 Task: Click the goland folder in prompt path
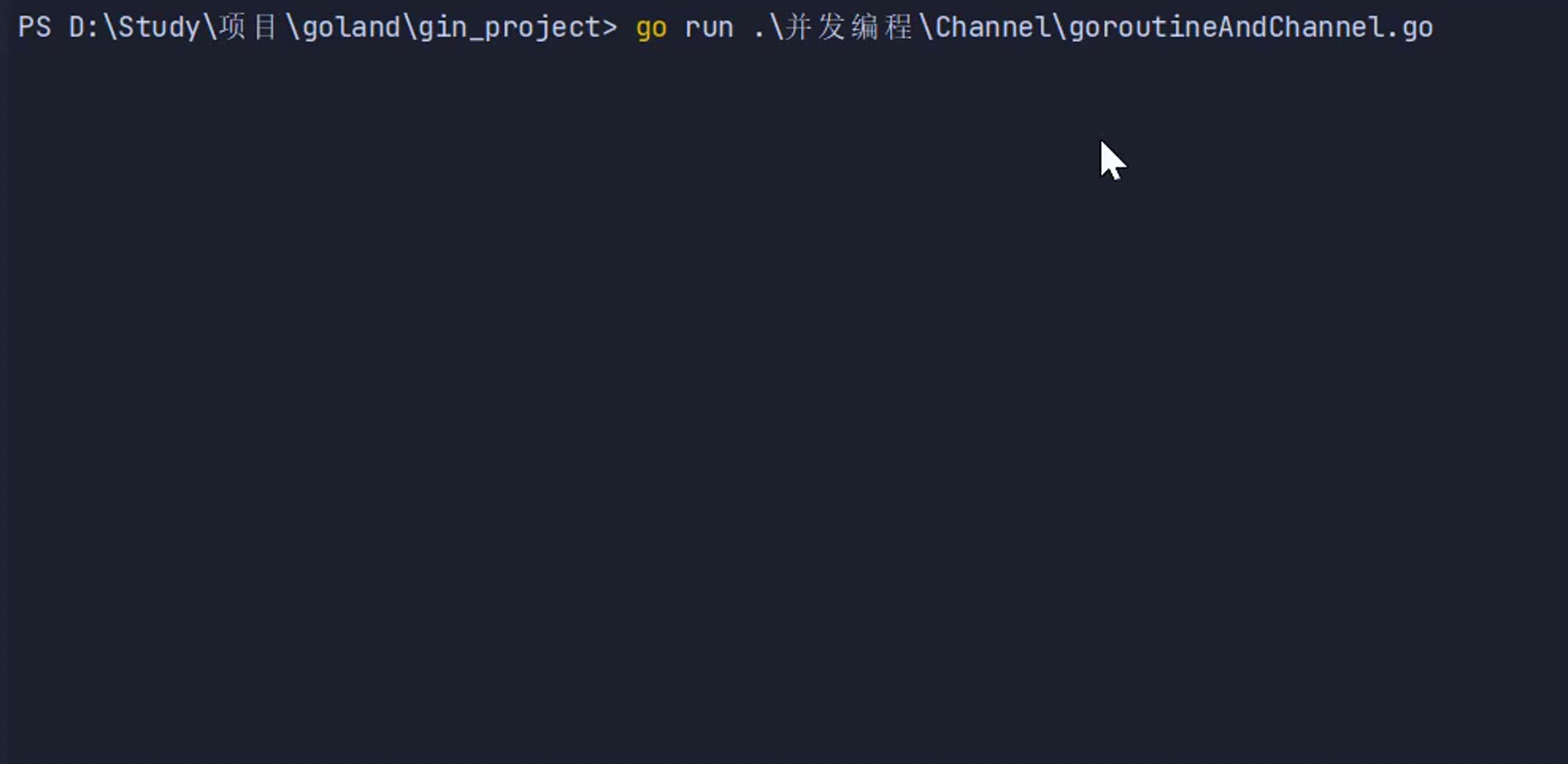(x=351, y=27)
